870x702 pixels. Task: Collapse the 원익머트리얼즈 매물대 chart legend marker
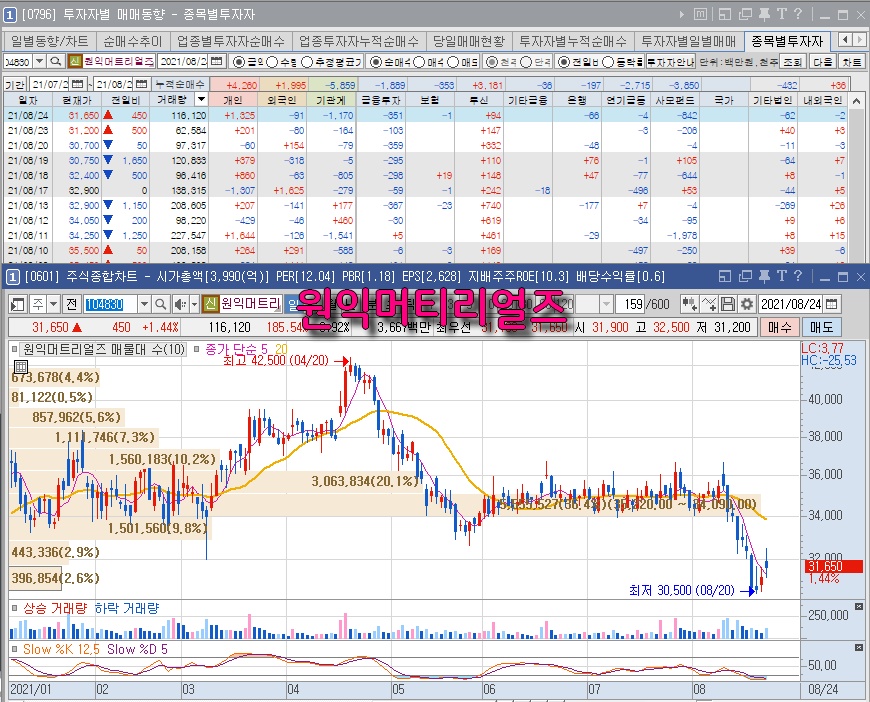14,349
